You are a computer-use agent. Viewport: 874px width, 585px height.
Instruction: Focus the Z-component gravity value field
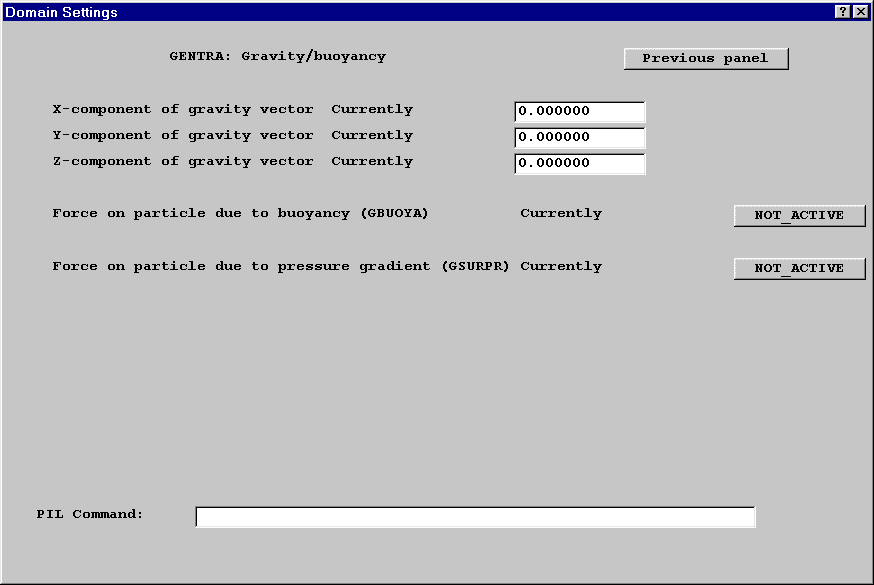[579, 164]
